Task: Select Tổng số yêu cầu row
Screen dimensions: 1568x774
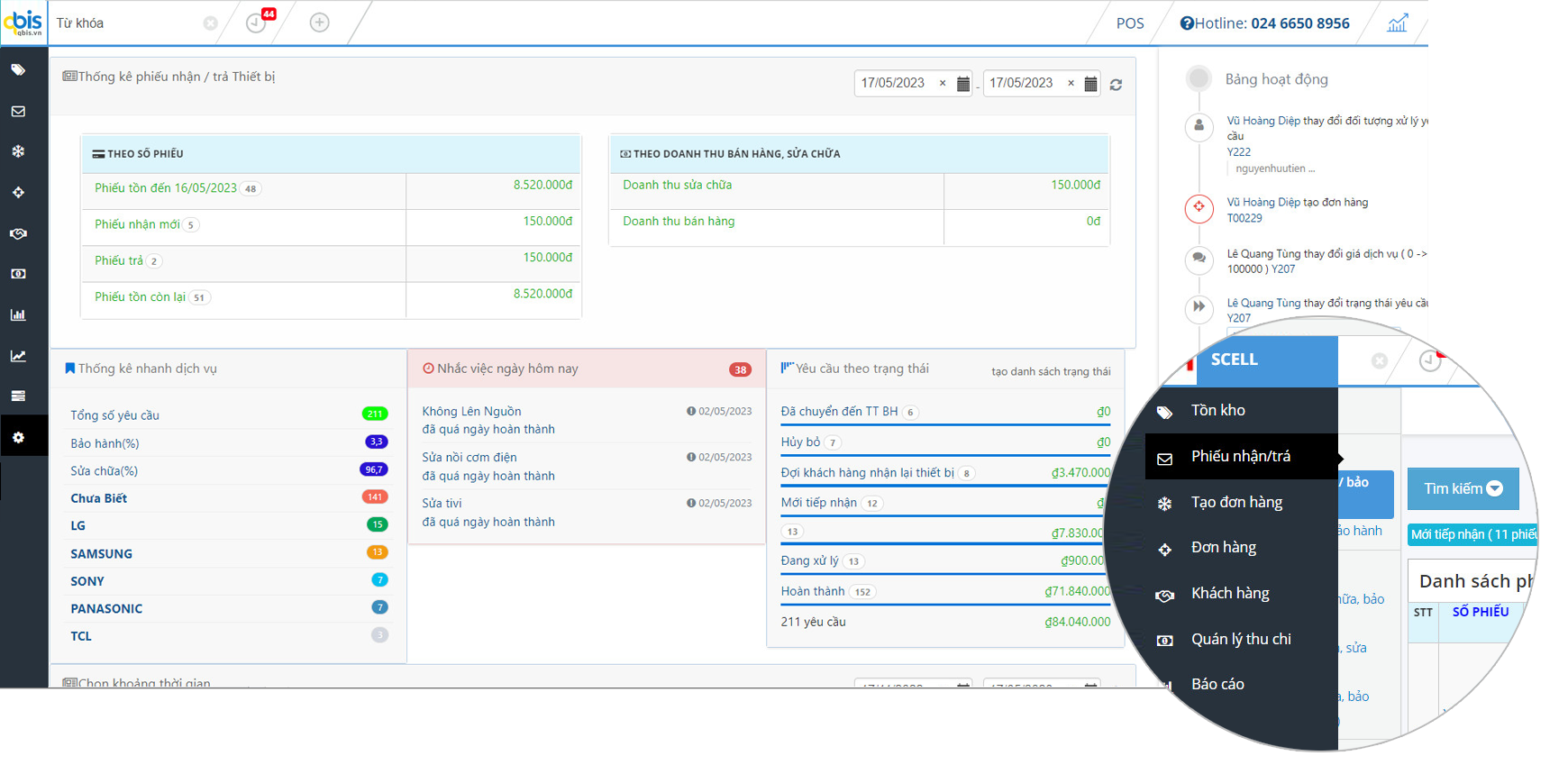Action: pyautogui.click(x=229, y=414)
